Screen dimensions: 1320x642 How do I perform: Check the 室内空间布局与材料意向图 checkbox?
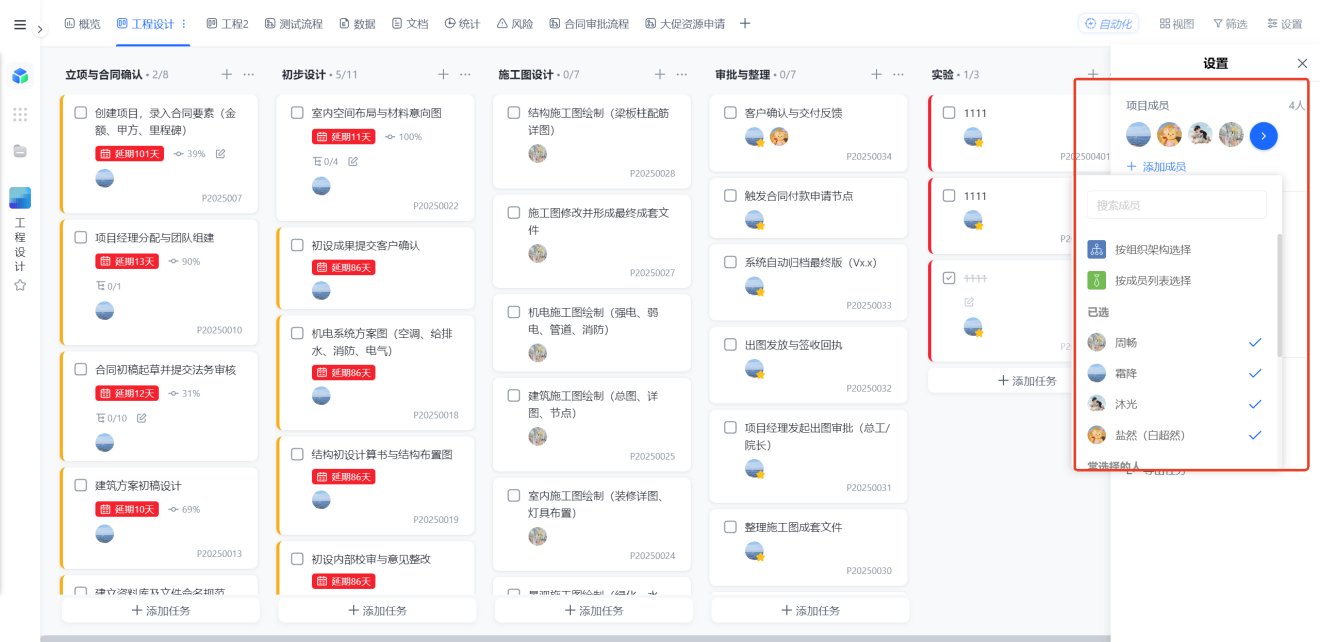[297, 113]
